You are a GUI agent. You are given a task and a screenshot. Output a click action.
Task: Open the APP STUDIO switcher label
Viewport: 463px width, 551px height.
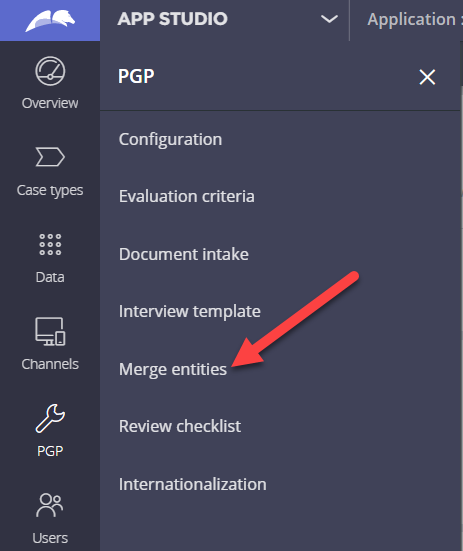pyautogui.click(x=172, y=19)
